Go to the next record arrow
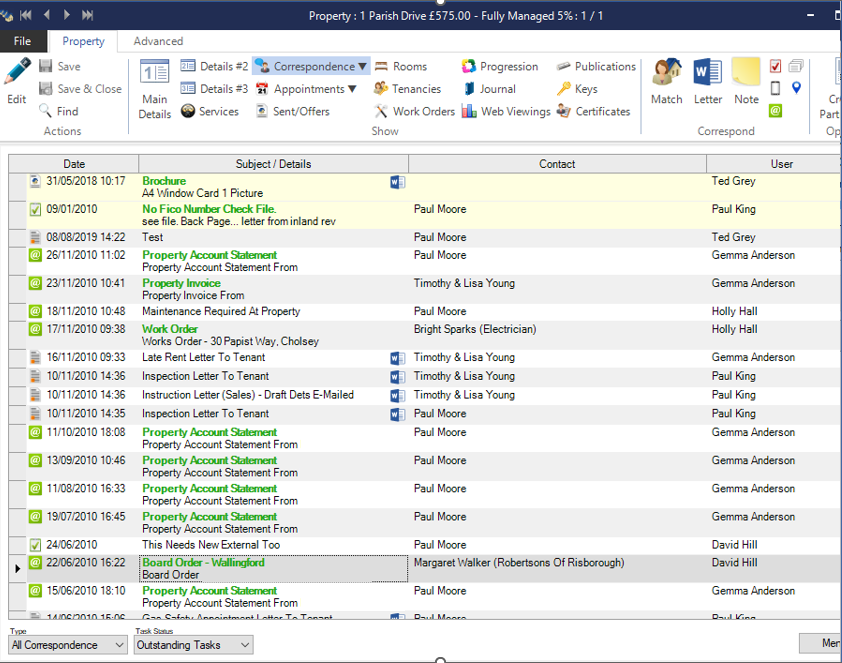This screenshot has height=663, width=842. (x=67, y=15)
